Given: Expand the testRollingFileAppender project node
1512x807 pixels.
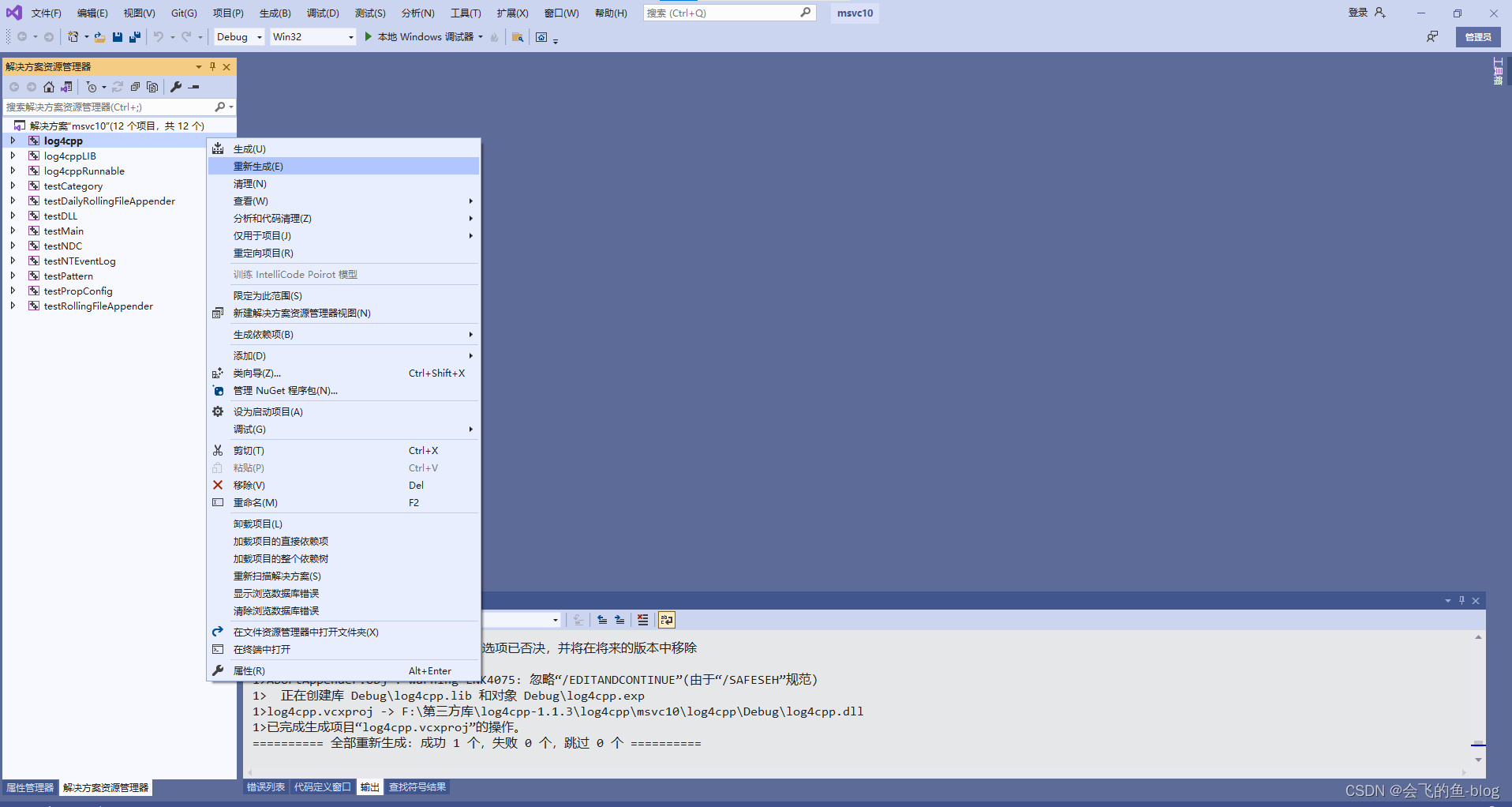Looking at the screenshot, I should click(13, 306).
